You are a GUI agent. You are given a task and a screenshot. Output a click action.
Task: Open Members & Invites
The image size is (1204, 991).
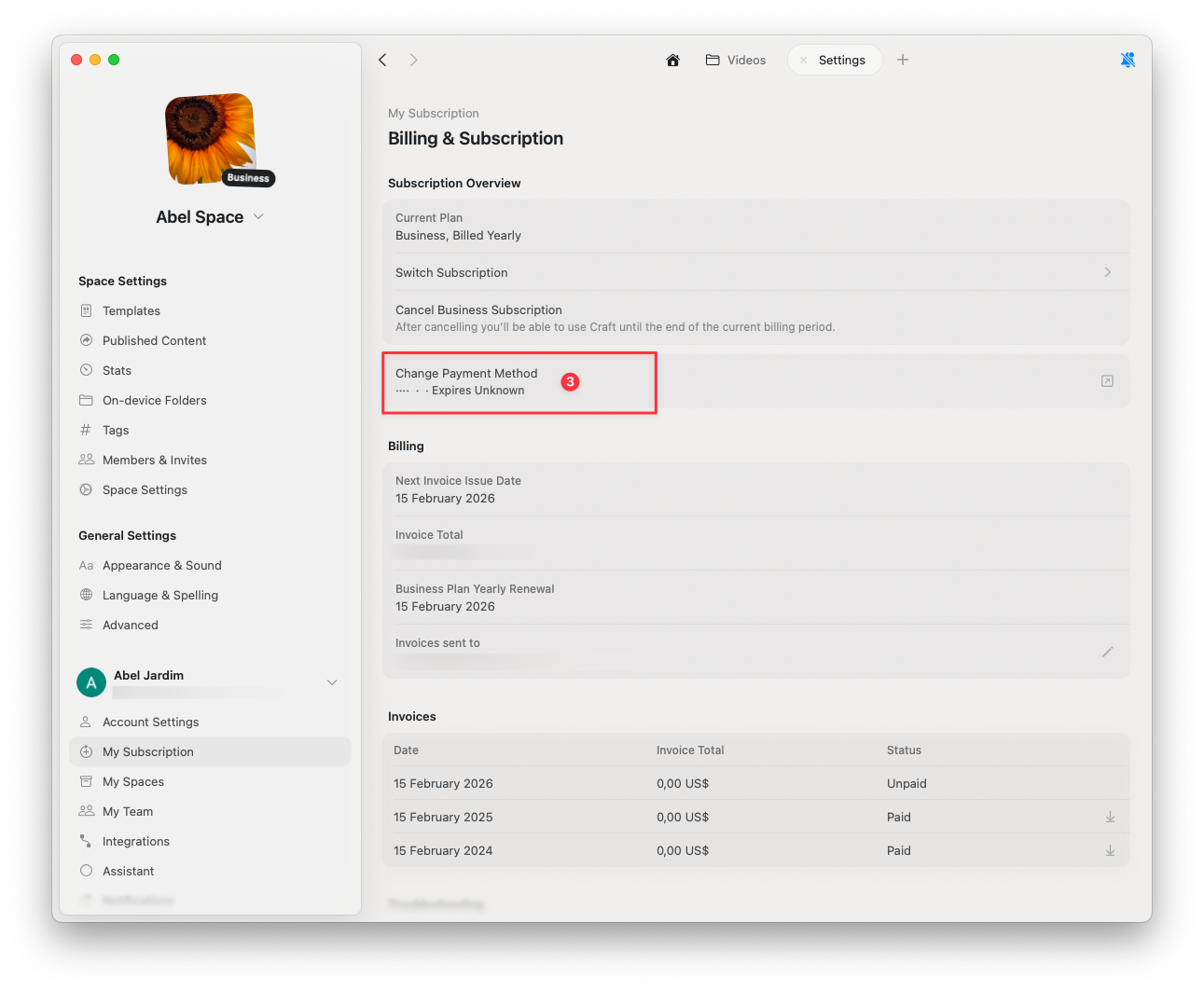154,460
